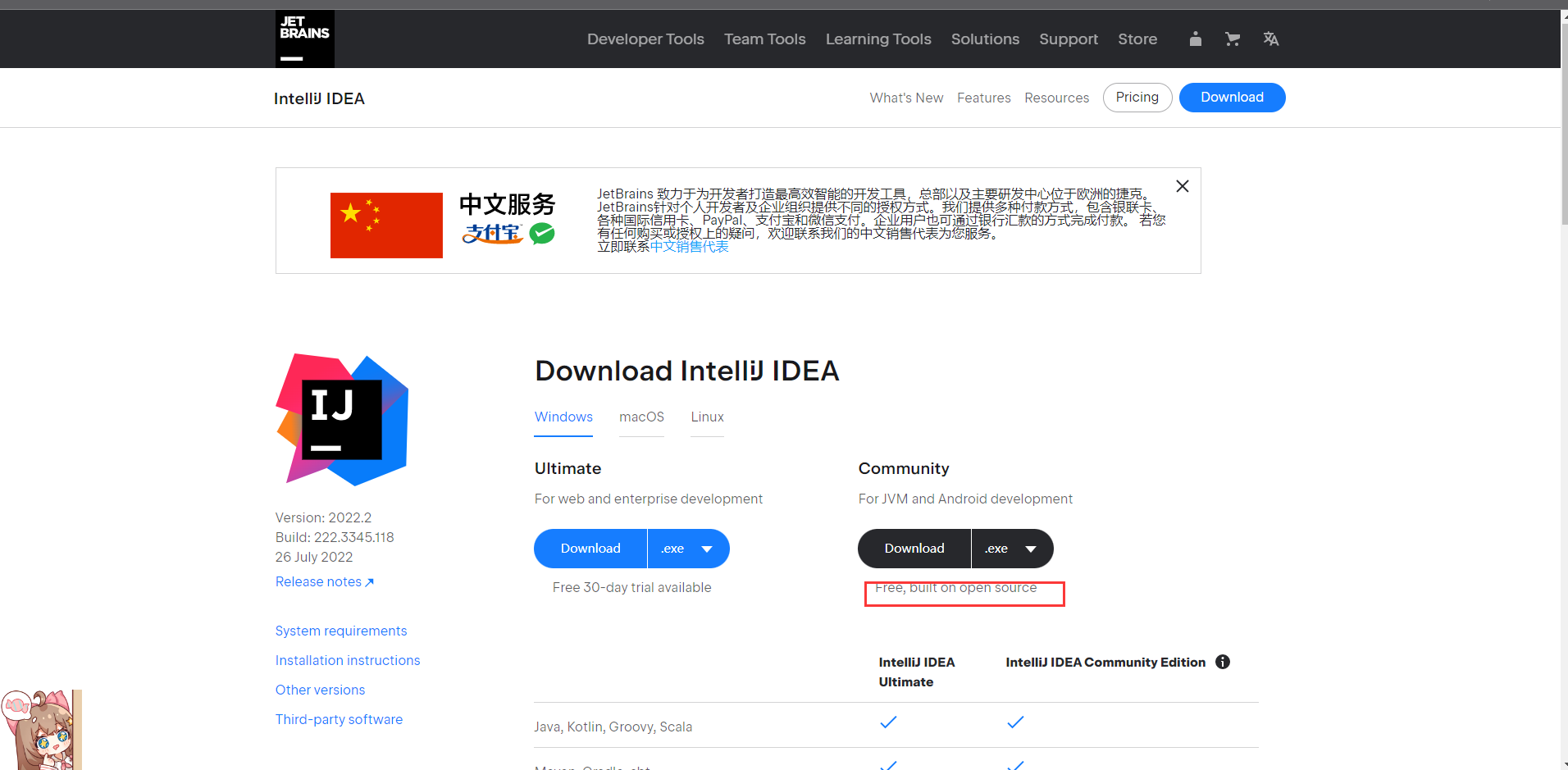Click the "26 July 2022" date text
The width and height of the screenshot is (1568, 770).
click(314, 557)
